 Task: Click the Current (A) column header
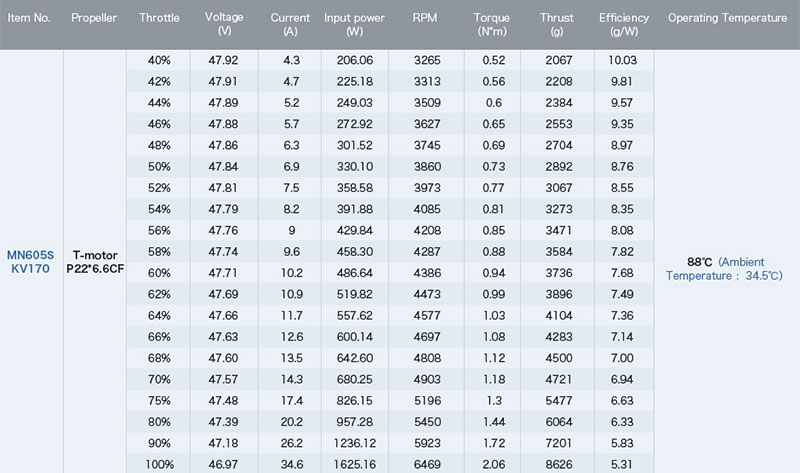[x=290, y=24]
